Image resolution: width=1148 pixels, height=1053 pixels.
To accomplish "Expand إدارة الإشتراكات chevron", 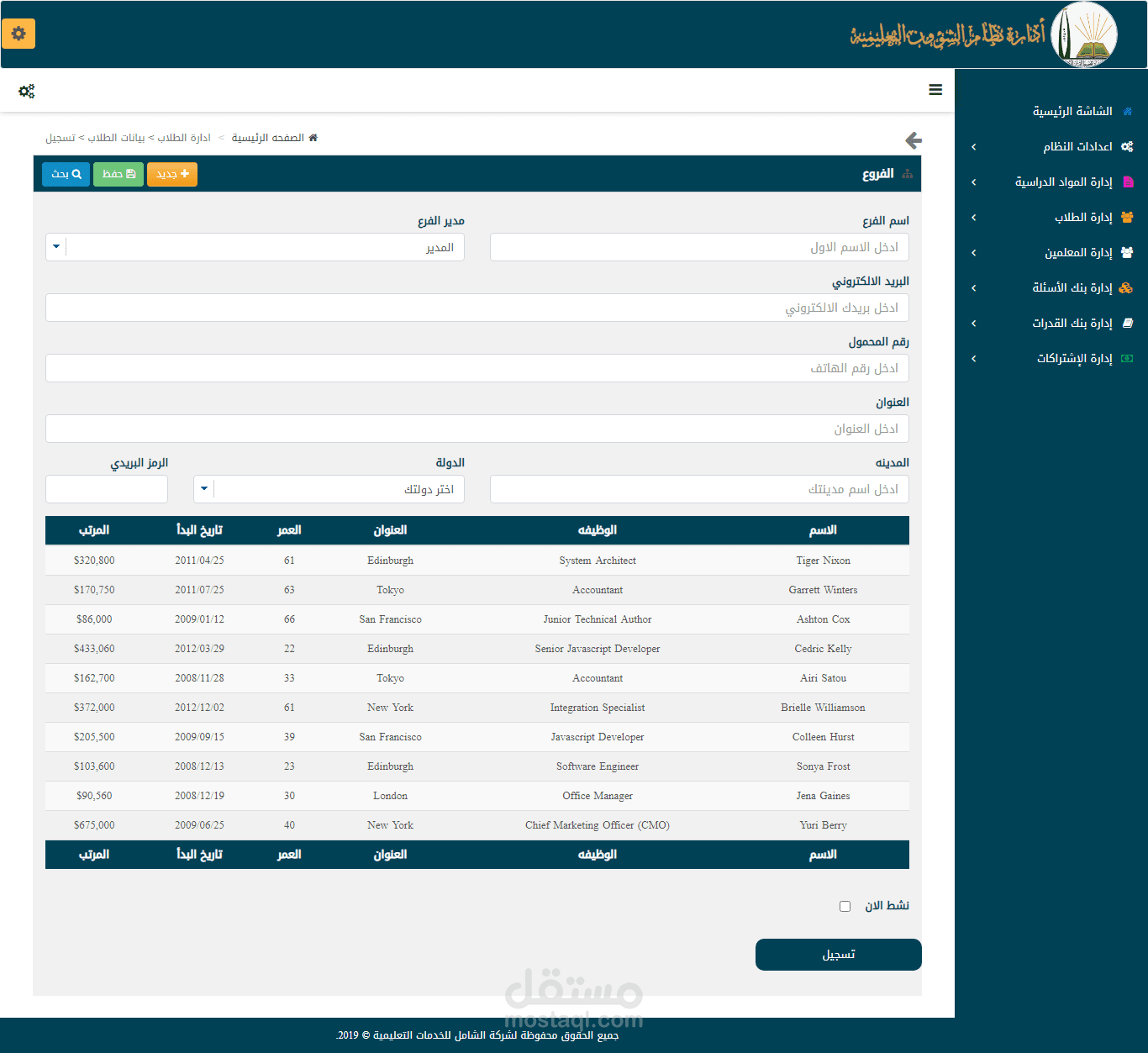I will pyautogui.click(x=974, y=359).
